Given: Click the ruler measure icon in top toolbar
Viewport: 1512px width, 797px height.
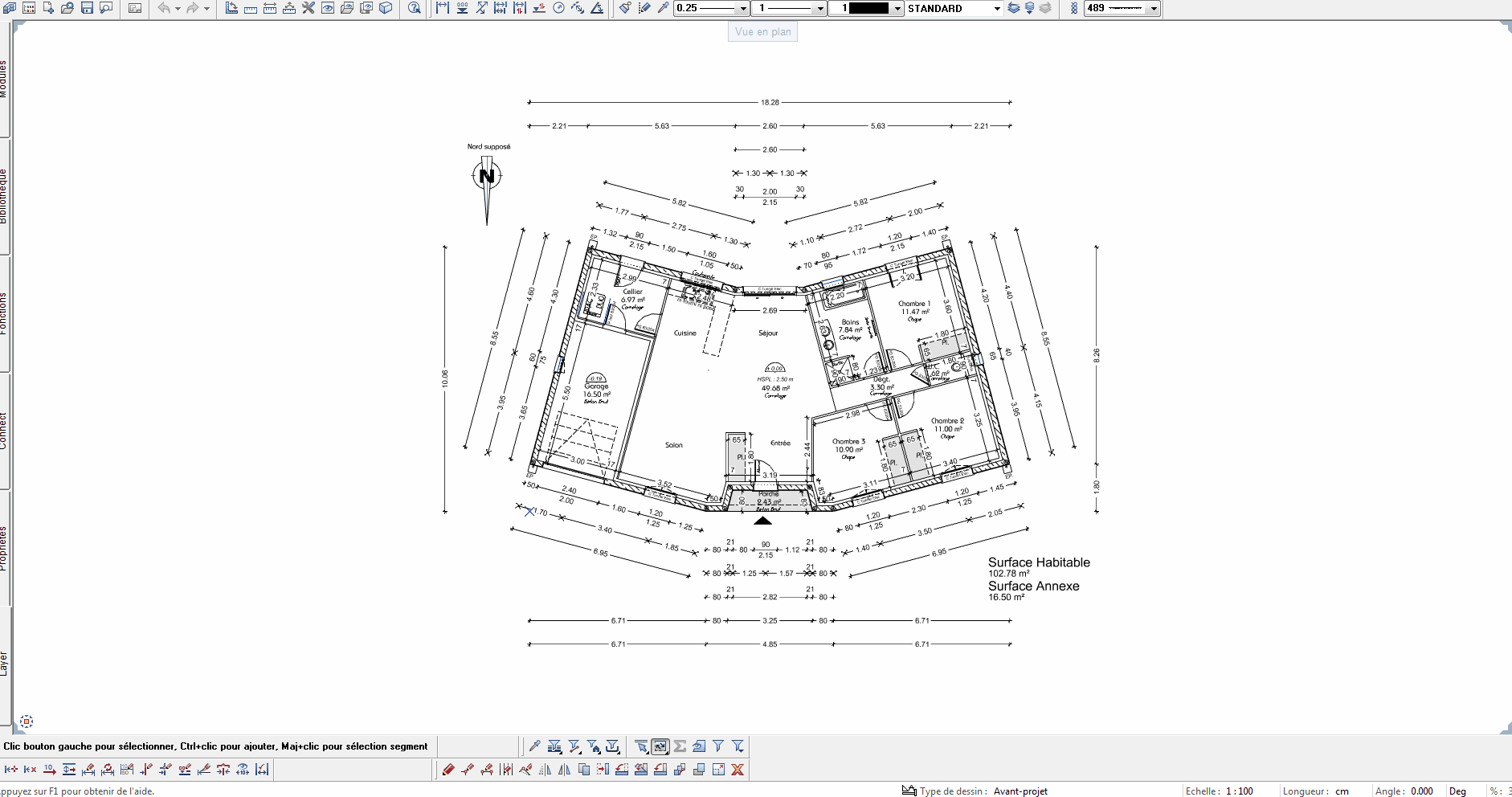Looking at the screenshot, I should pos(251,8).
